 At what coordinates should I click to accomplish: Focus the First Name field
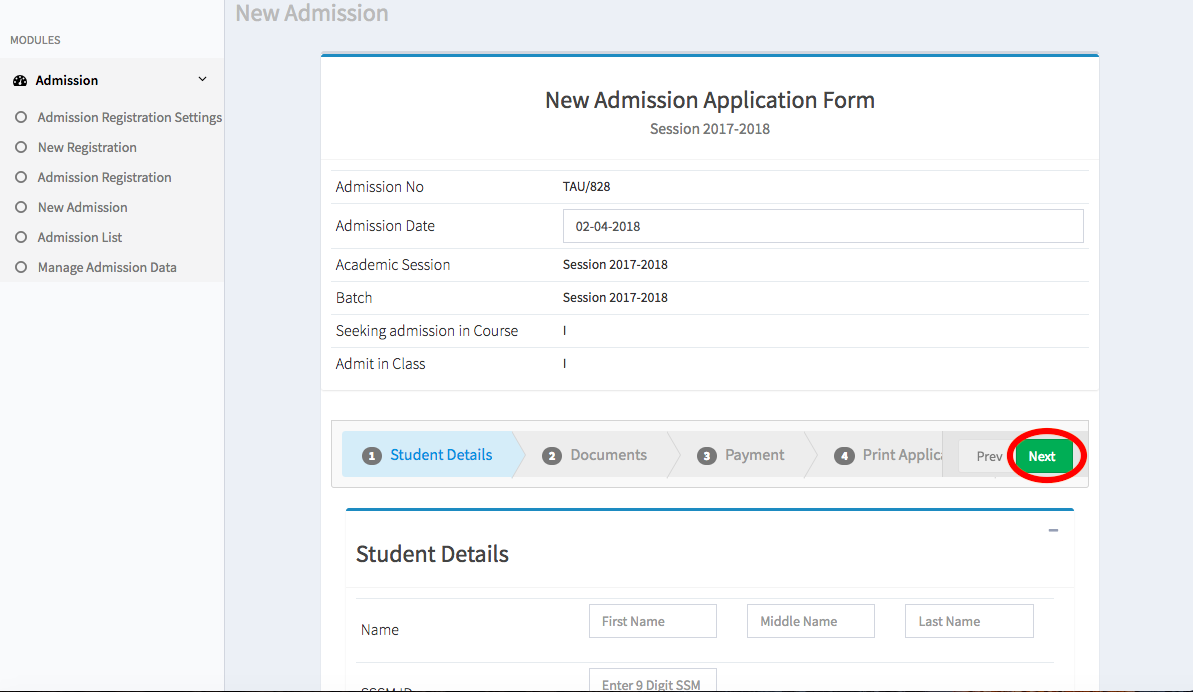coord(653,621)
